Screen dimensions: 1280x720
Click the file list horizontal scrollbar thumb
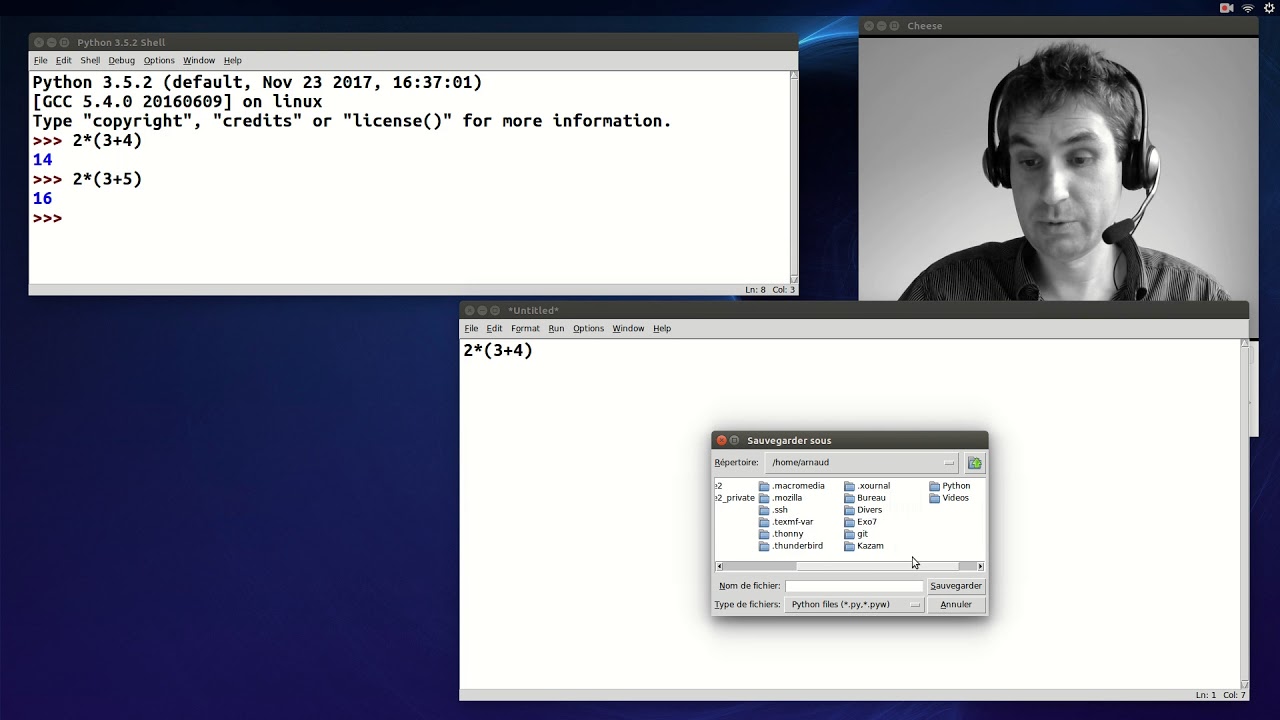(877, 567)
